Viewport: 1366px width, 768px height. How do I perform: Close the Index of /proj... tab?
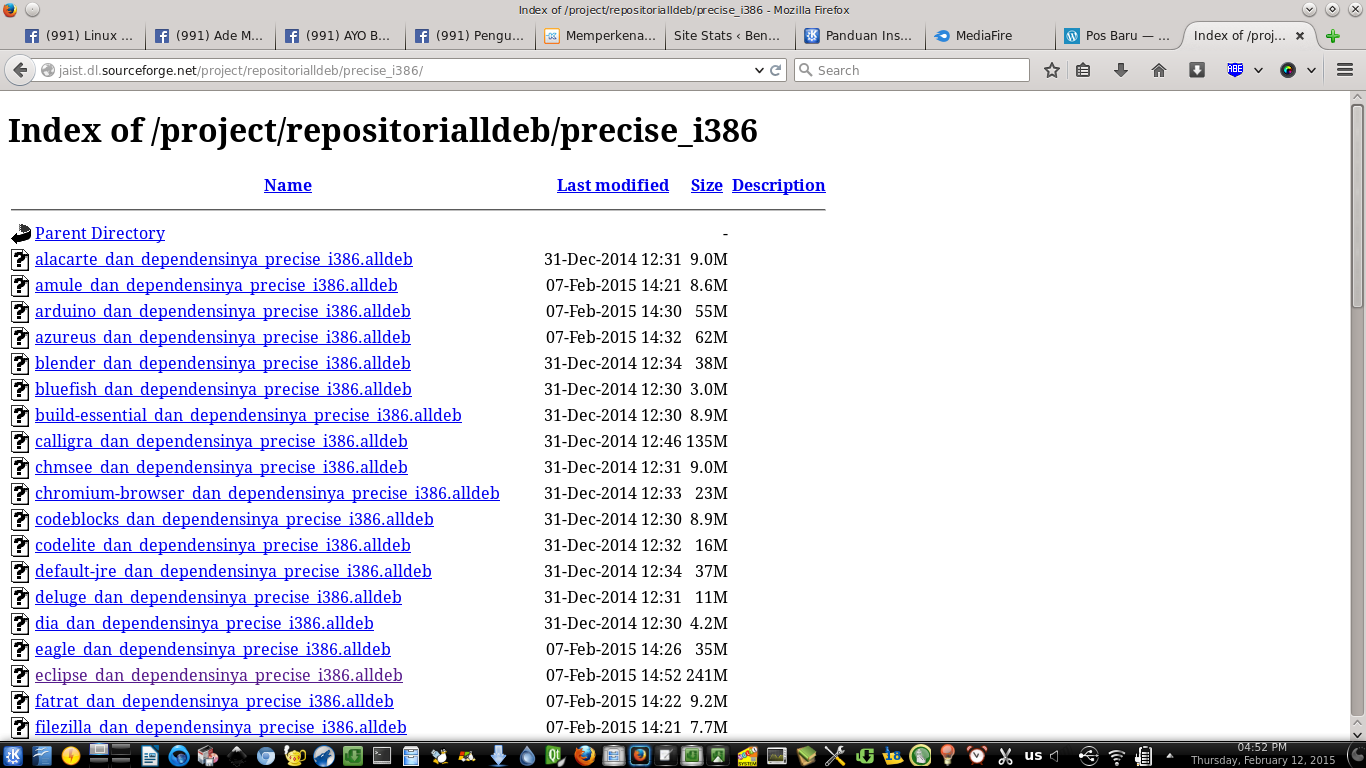[1300, 35]
